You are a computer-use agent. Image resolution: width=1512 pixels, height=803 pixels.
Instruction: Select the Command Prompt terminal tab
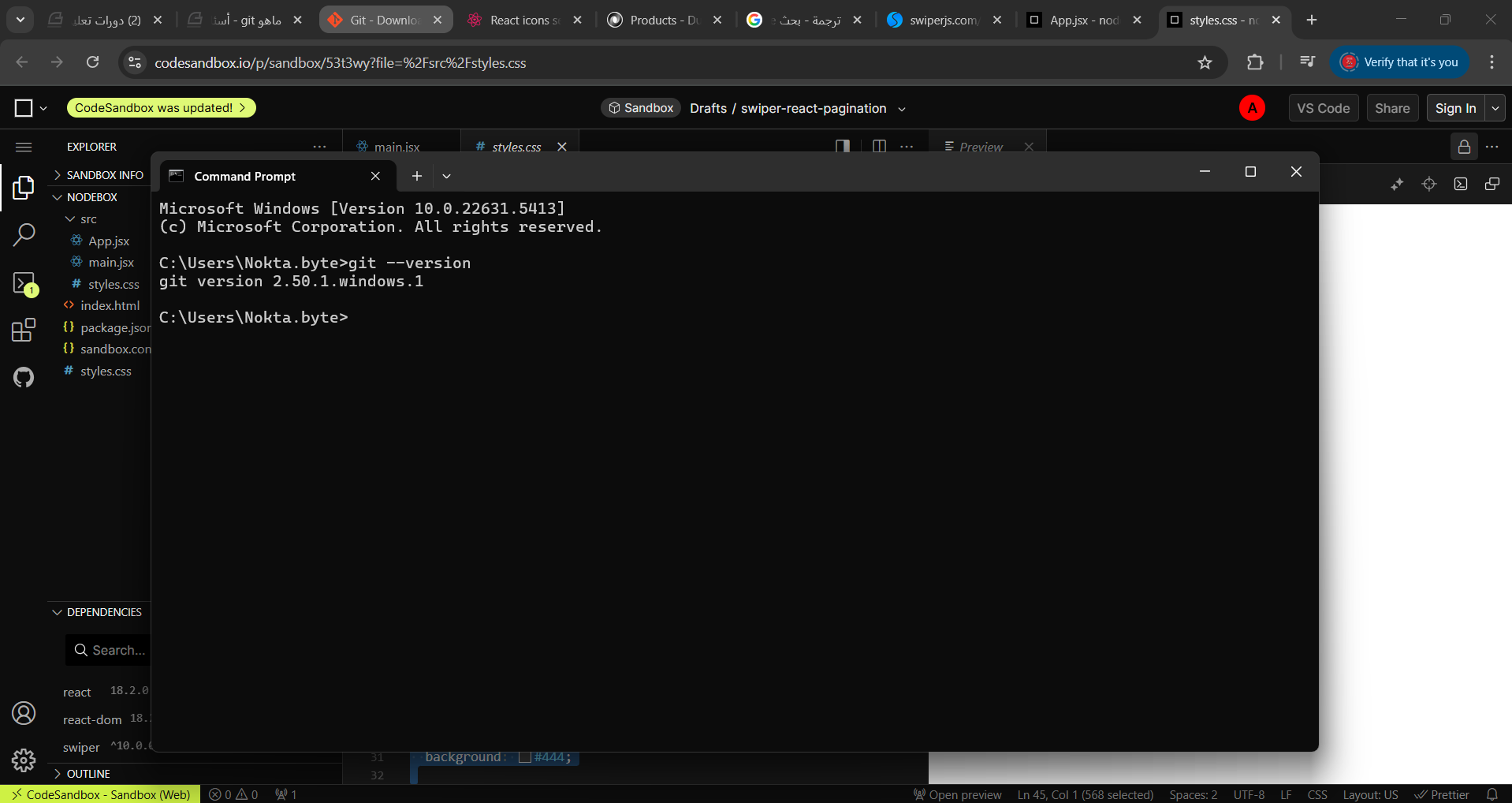245,176
